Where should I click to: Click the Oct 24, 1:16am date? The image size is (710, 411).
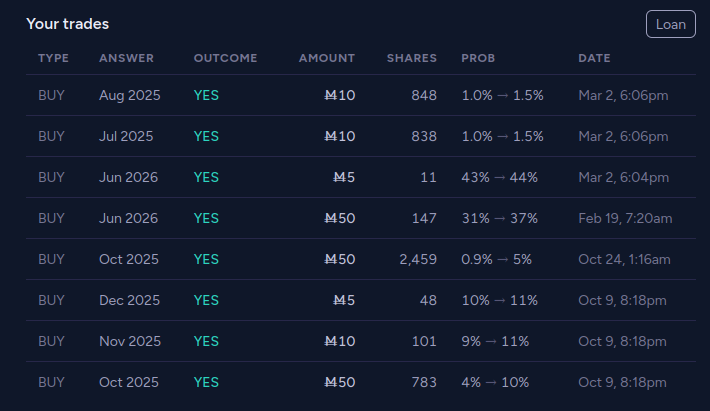[625, 259]
